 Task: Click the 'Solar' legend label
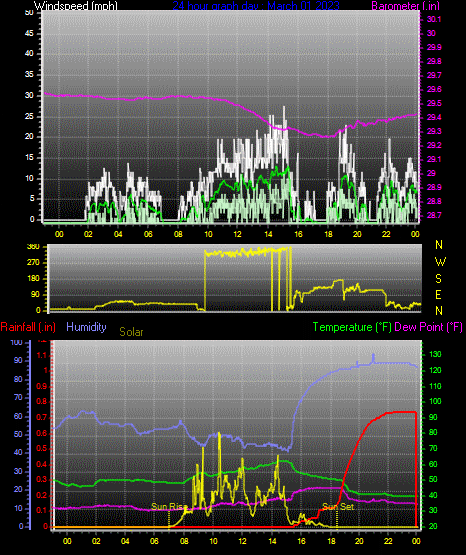tap(131, 332)
